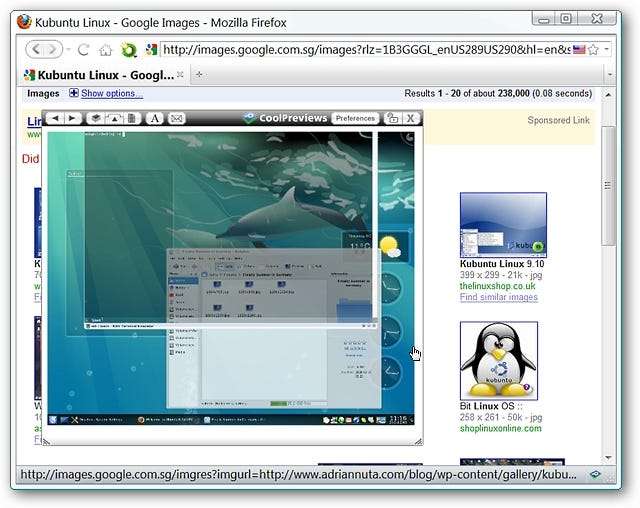Close the CoolPreviews preview window
This screenshot has height=508, width=640.
pyautogui.click(x=411, y=118)
